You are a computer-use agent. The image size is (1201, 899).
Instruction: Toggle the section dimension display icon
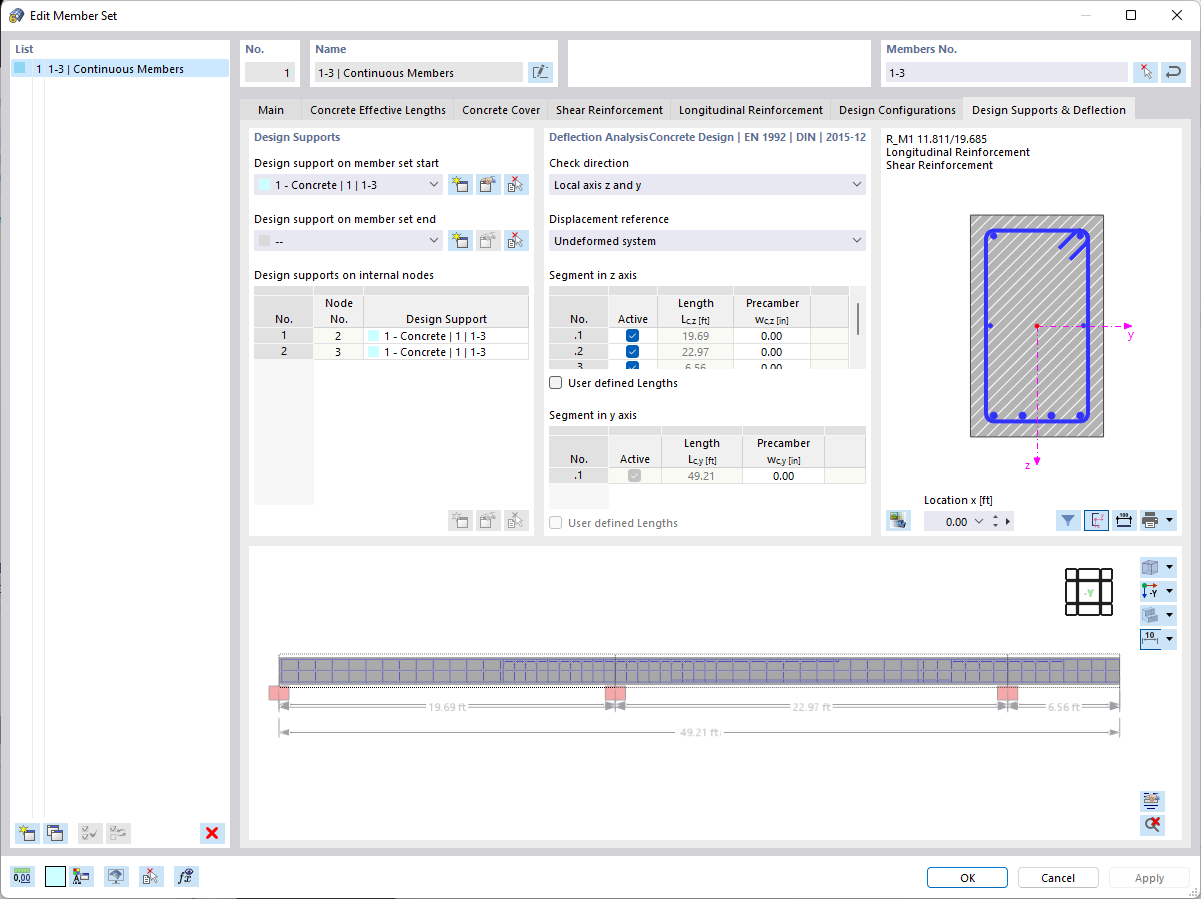click(x=1124, y=520)
